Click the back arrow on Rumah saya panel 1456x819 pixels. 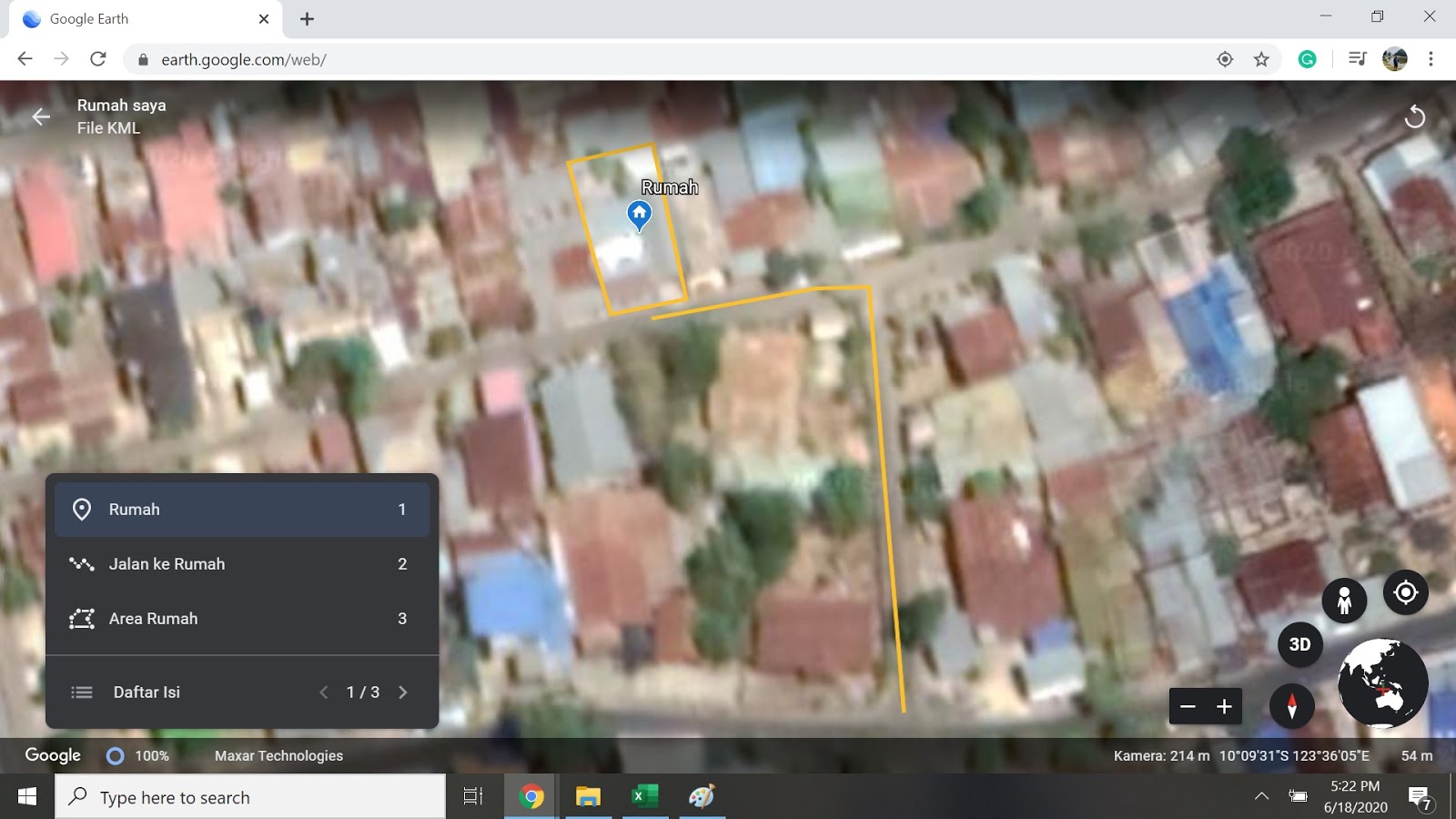point(40,116)
